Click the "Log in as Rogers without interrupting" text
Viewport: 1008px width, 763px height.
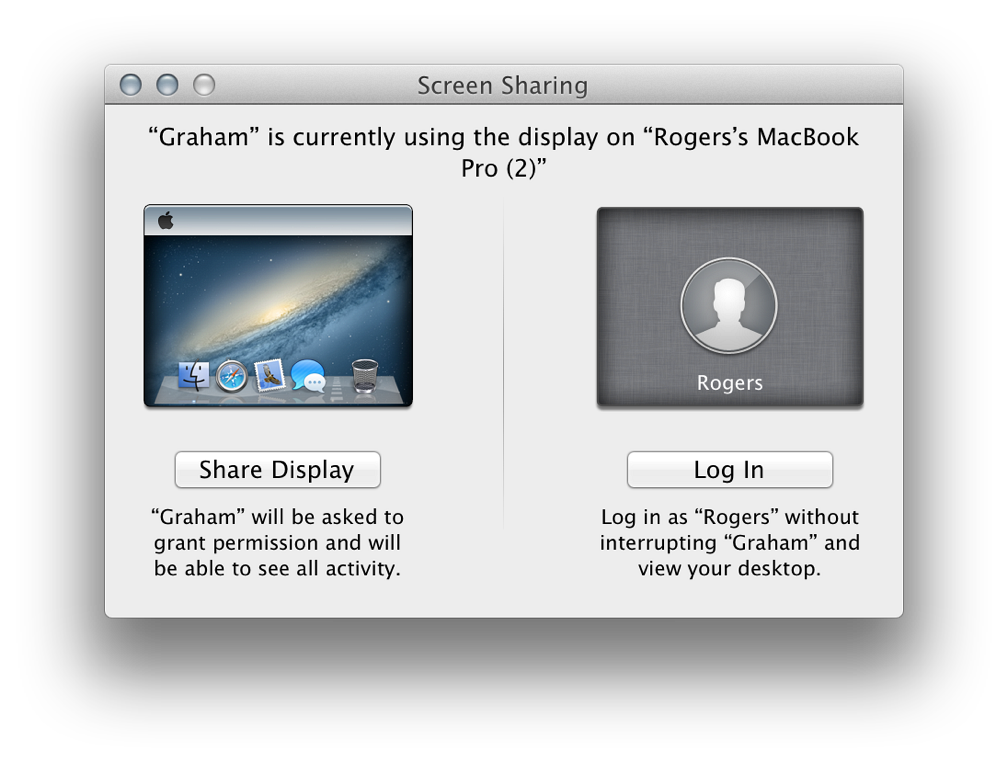click(x=730, y=543)
